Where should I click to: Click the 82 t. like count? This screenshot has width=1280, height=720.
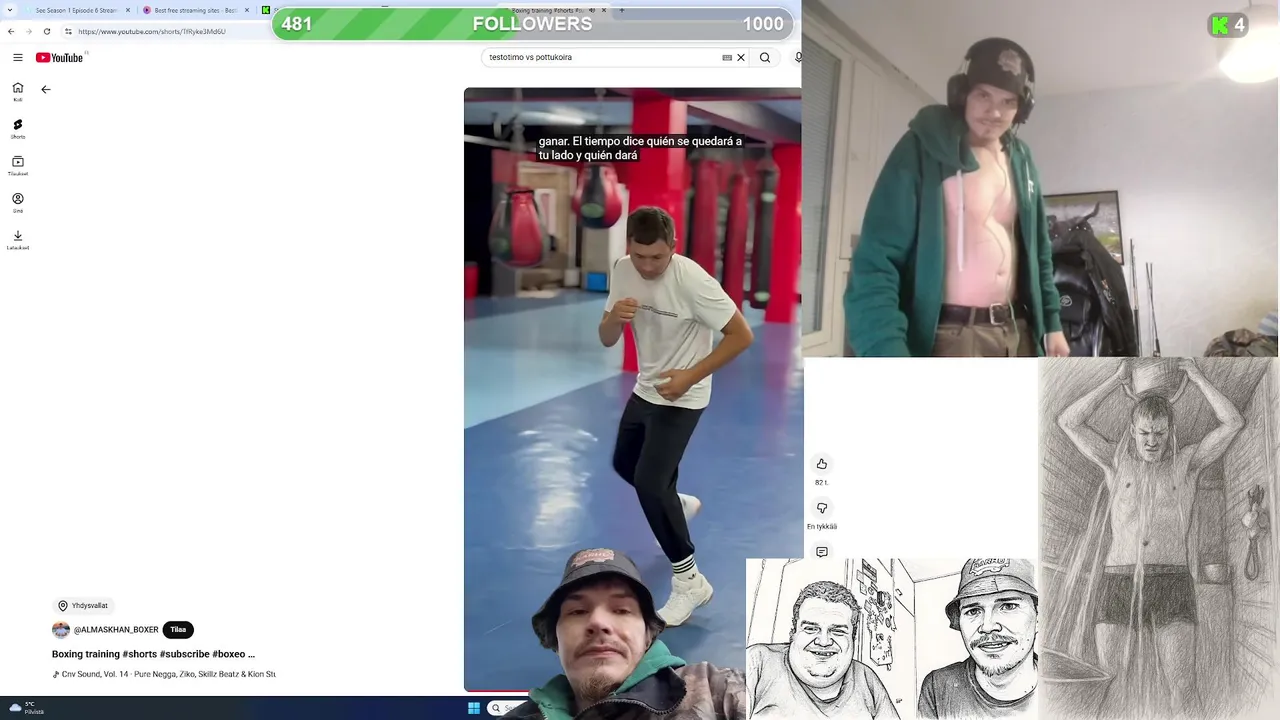click(822, 483)
